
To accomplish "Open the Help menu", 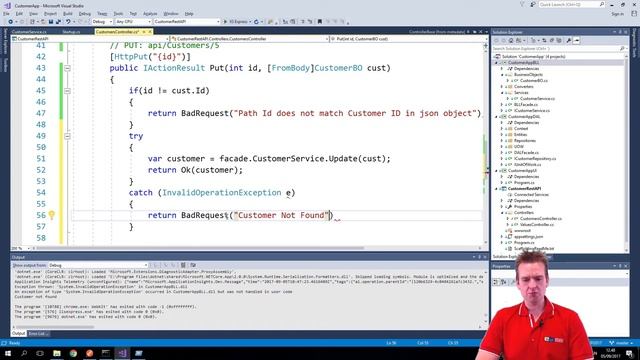I will tap(189, 14).
